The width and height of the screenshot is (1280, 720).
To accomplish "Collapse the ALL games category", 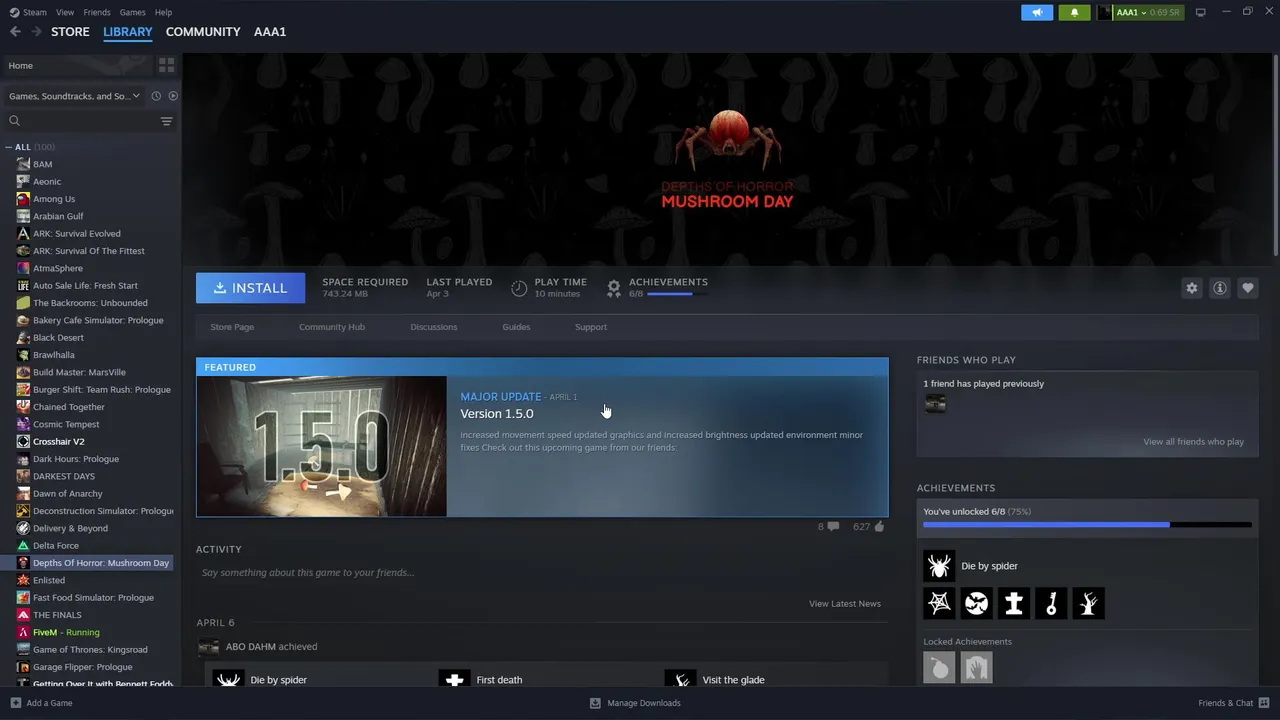I will pyautogui.click(x=9, y=147).
